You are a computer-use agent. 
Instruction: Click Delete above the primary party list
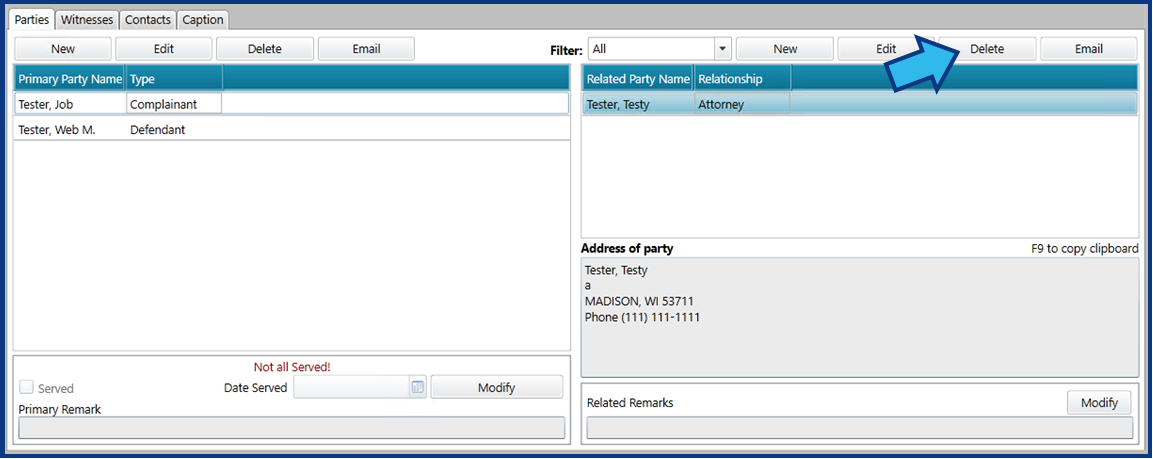pos(265,49)
